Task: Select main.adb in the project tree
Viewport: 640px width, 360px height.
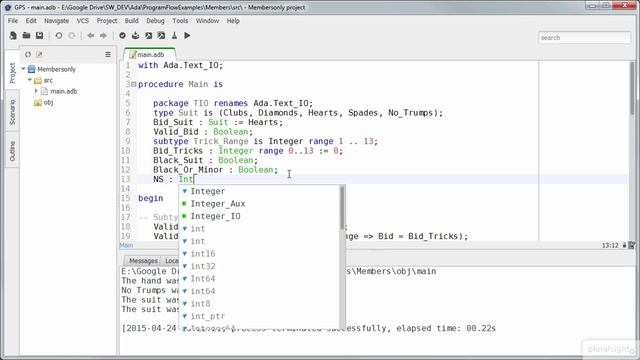Action: (x=63, y=91)
